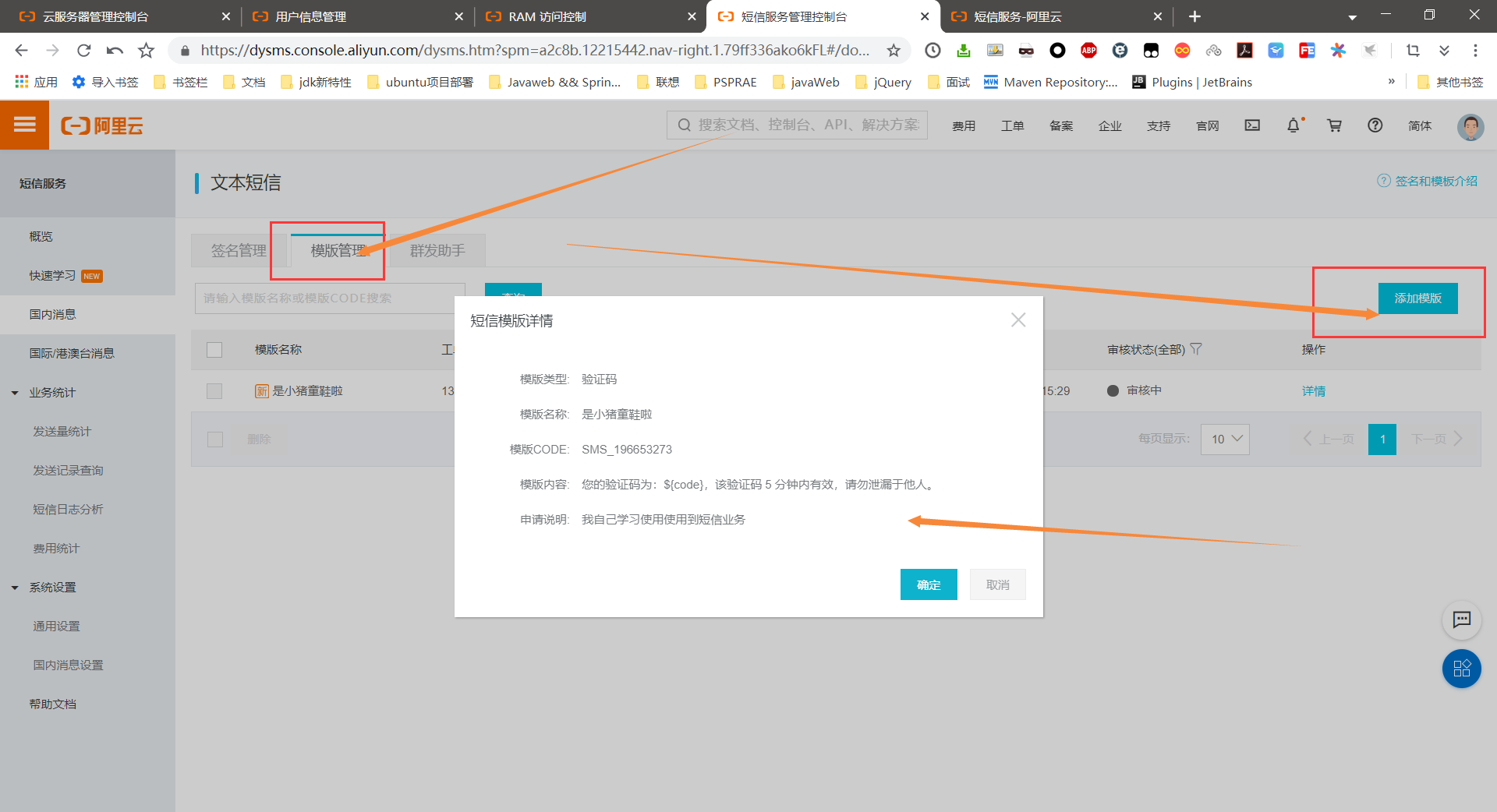Click the 添加模版 button

pos(1418,298)
